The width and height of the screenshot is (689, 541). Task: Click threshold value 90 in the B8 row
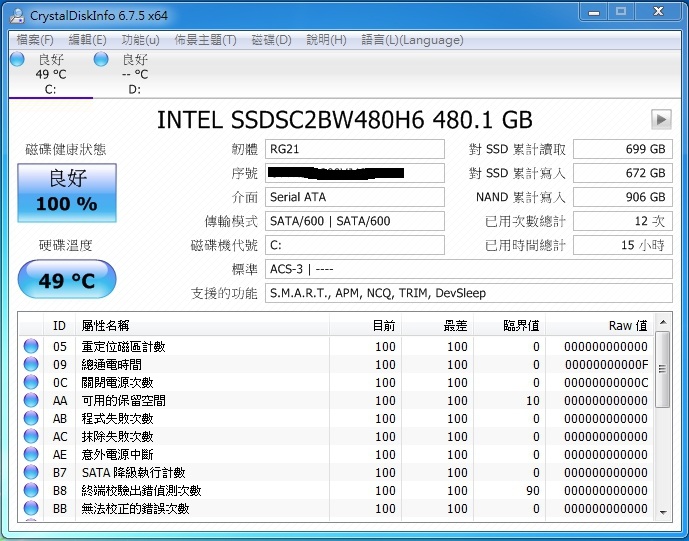point(533,490)
